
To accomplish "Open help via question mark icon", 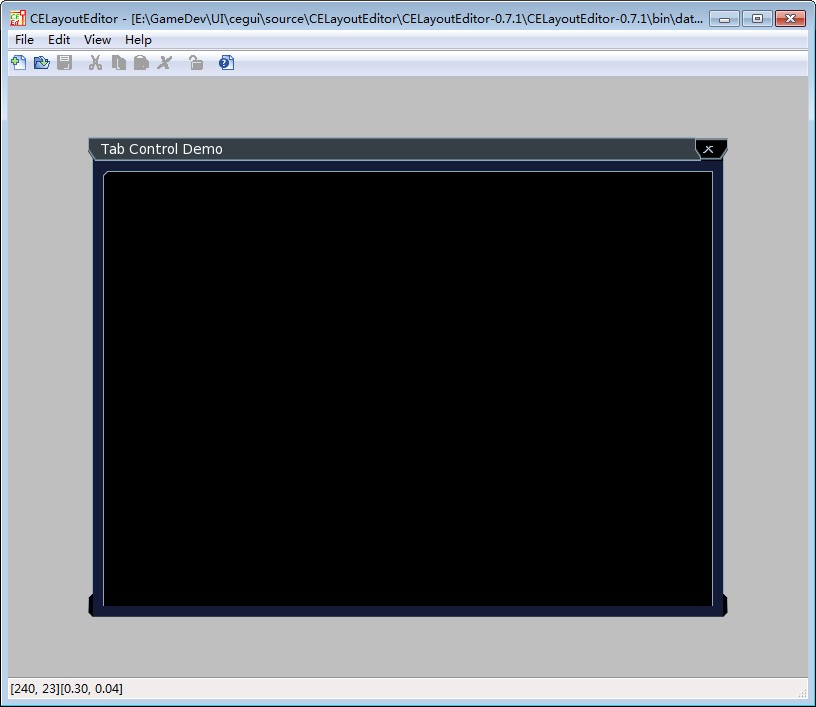I will tap(226, 63).
